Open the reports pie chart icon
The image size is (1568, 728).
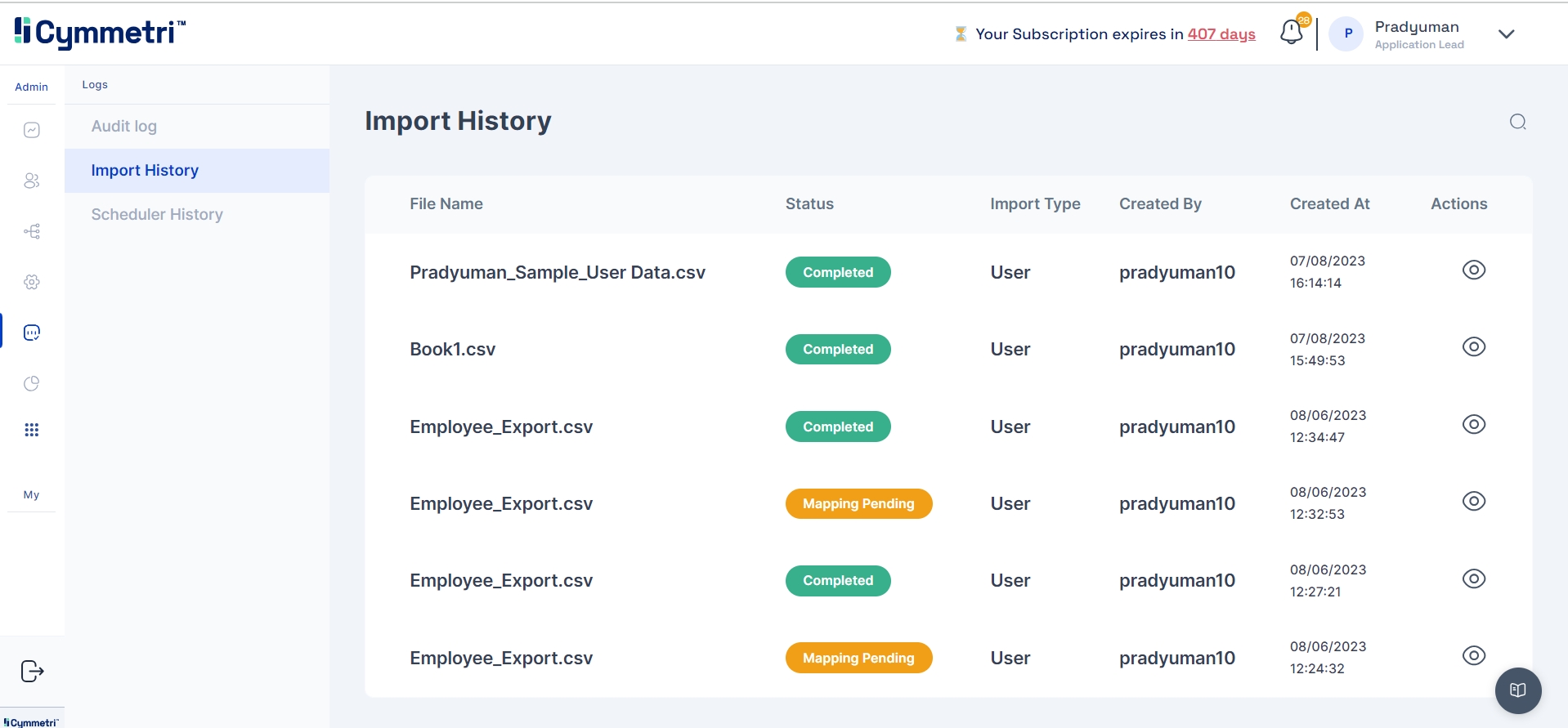(32, 383)
